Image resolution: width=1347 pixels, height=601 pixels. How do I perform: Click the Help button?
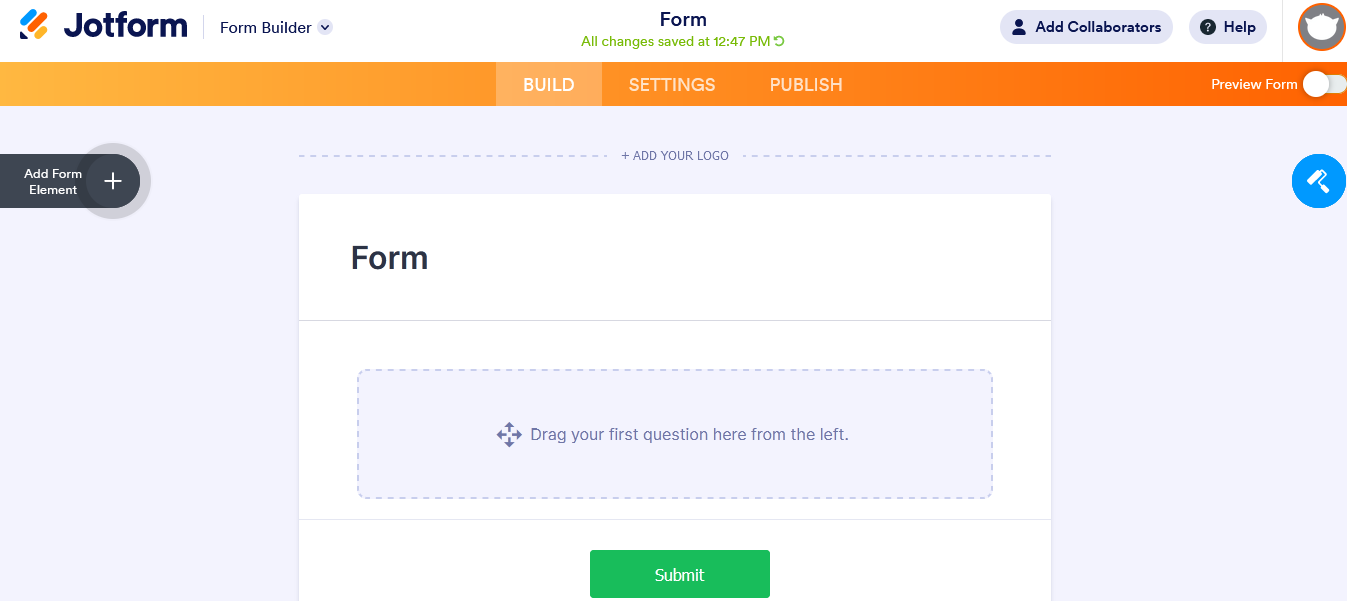(x=1227, y=27)
